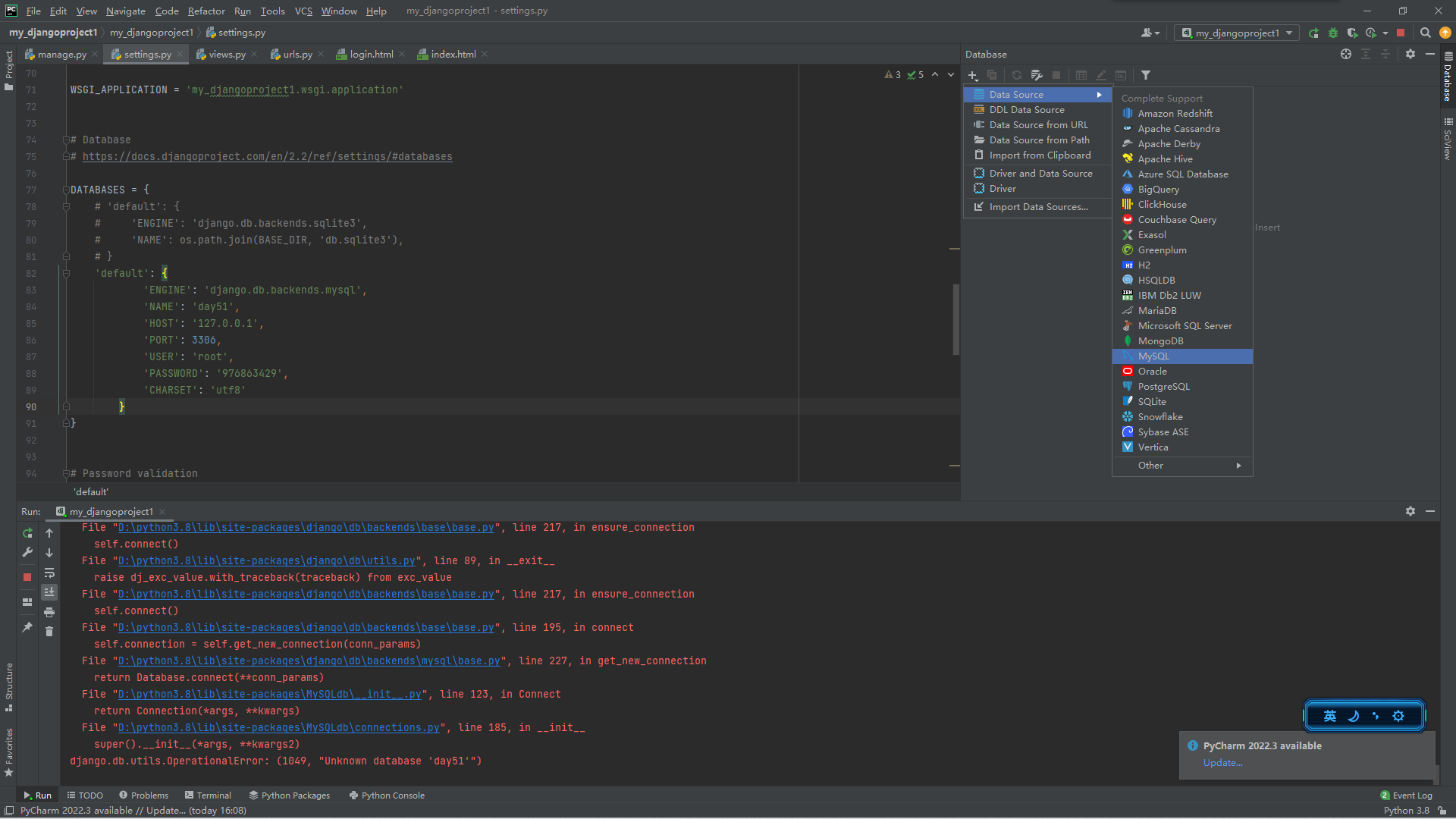Toggle scroll to end in Run console
The image size is (1456, 819).
49,592
